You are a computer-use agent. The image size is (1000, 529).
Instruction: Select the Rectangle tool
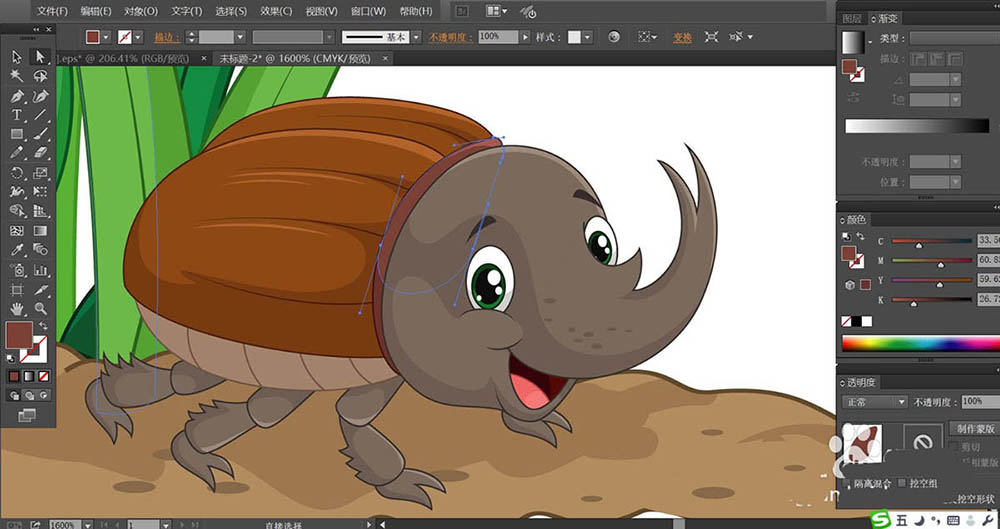click(17, 134)
